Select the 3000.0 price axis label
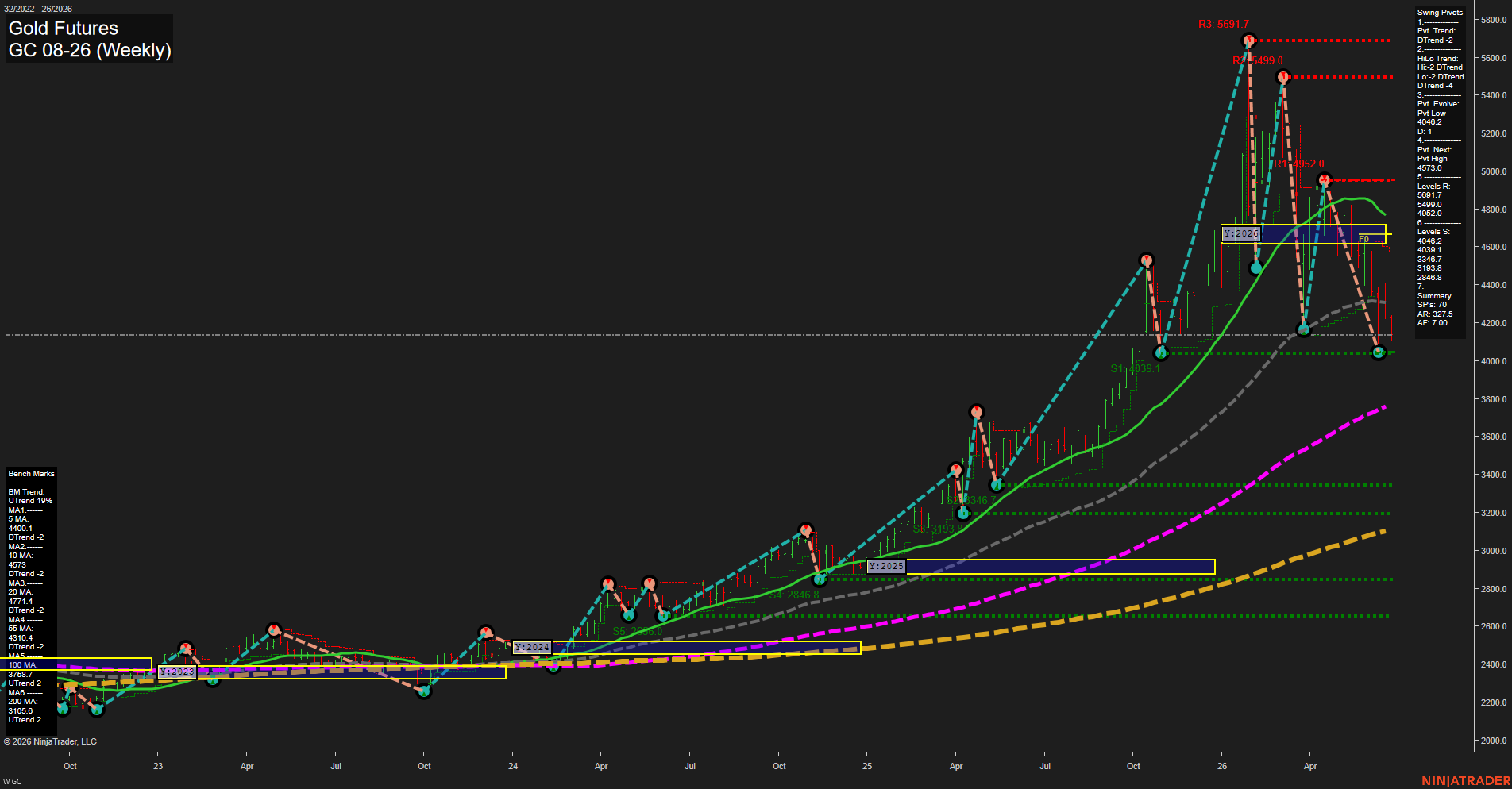 pos(1494,551)
